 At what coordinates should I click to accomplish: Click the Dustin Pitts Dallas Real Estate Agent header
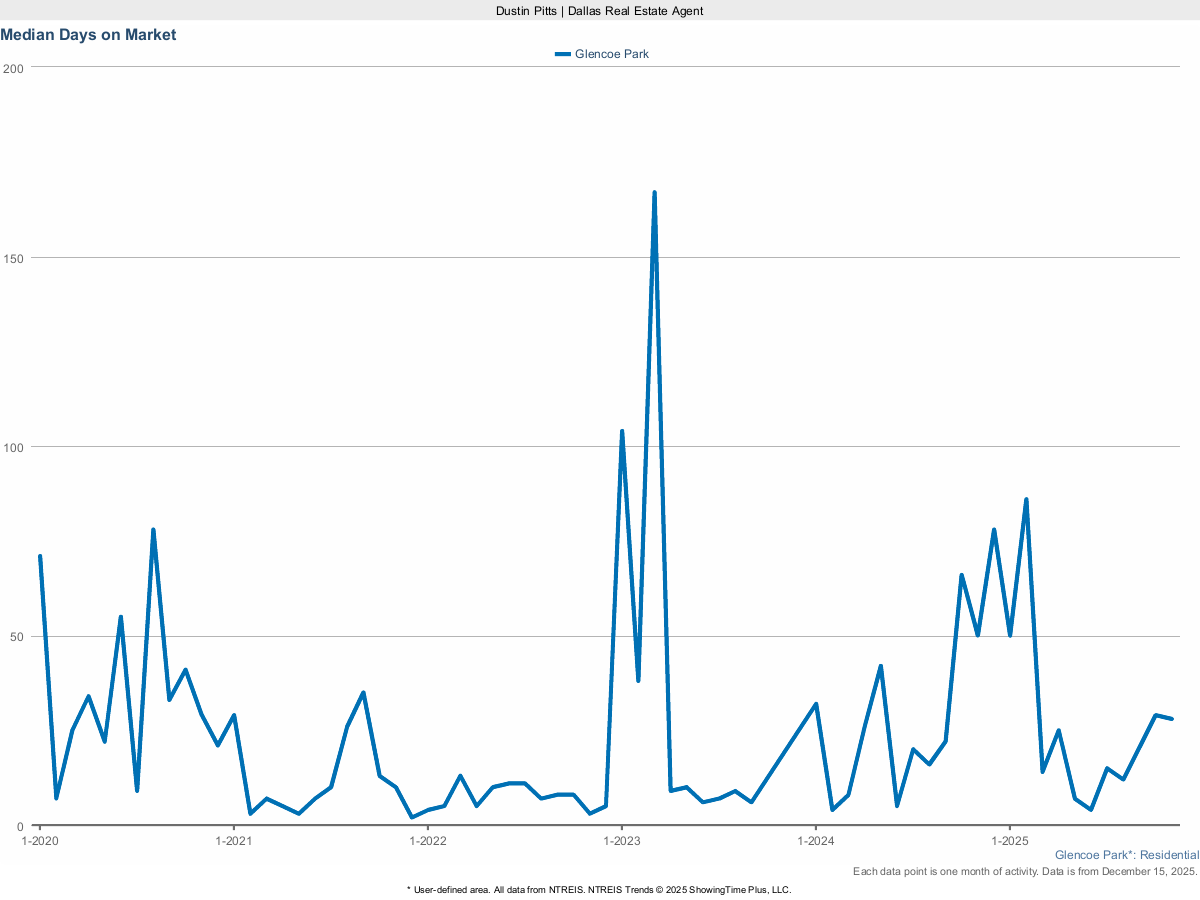pos(599,11)
